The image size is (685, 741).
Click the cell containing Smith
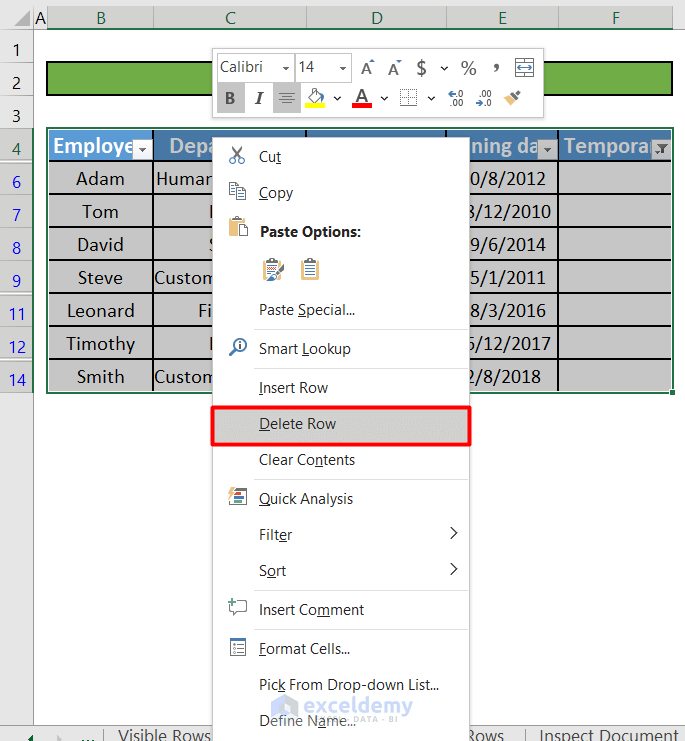pyautogui.click(x=101, y=377)
